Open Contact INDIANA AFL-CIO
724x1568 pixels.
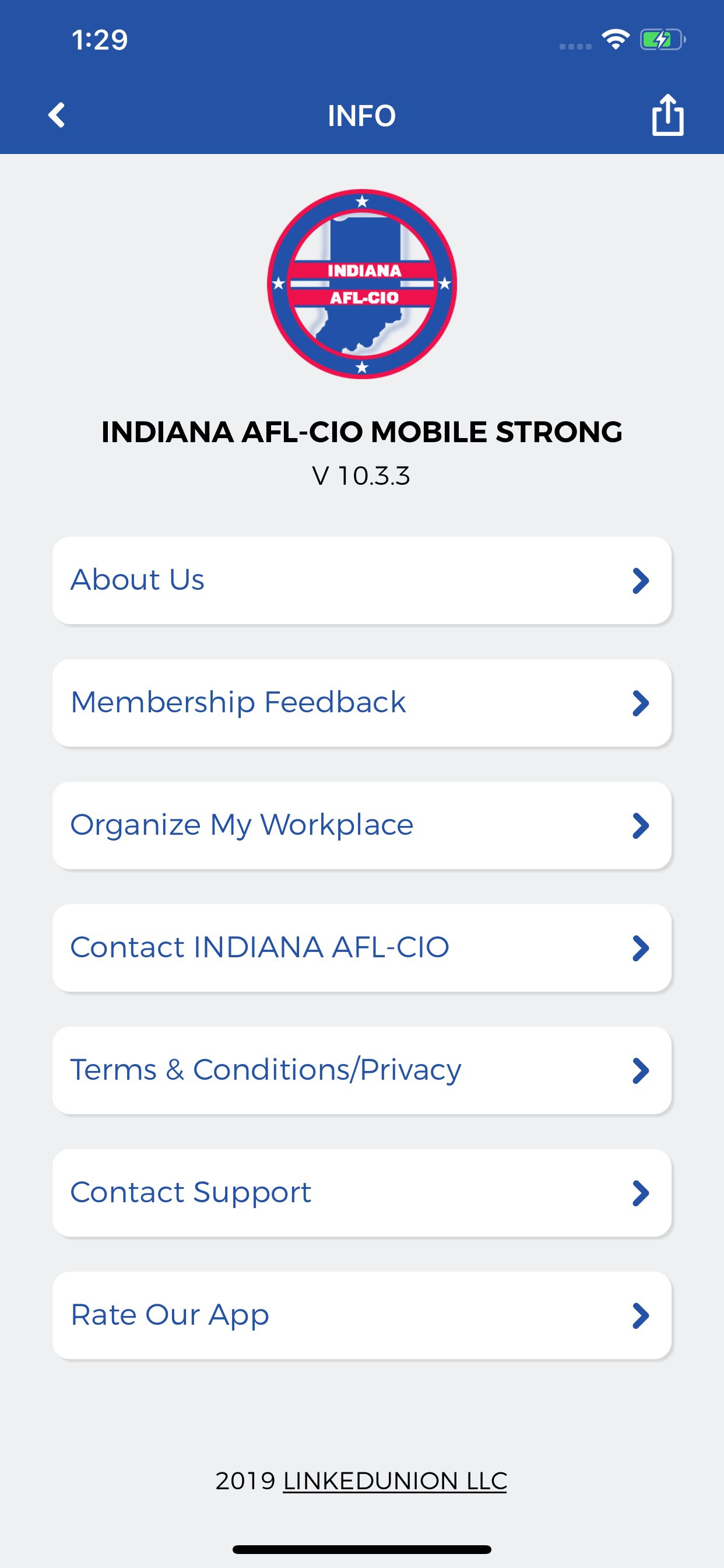(x=362, y=948)
